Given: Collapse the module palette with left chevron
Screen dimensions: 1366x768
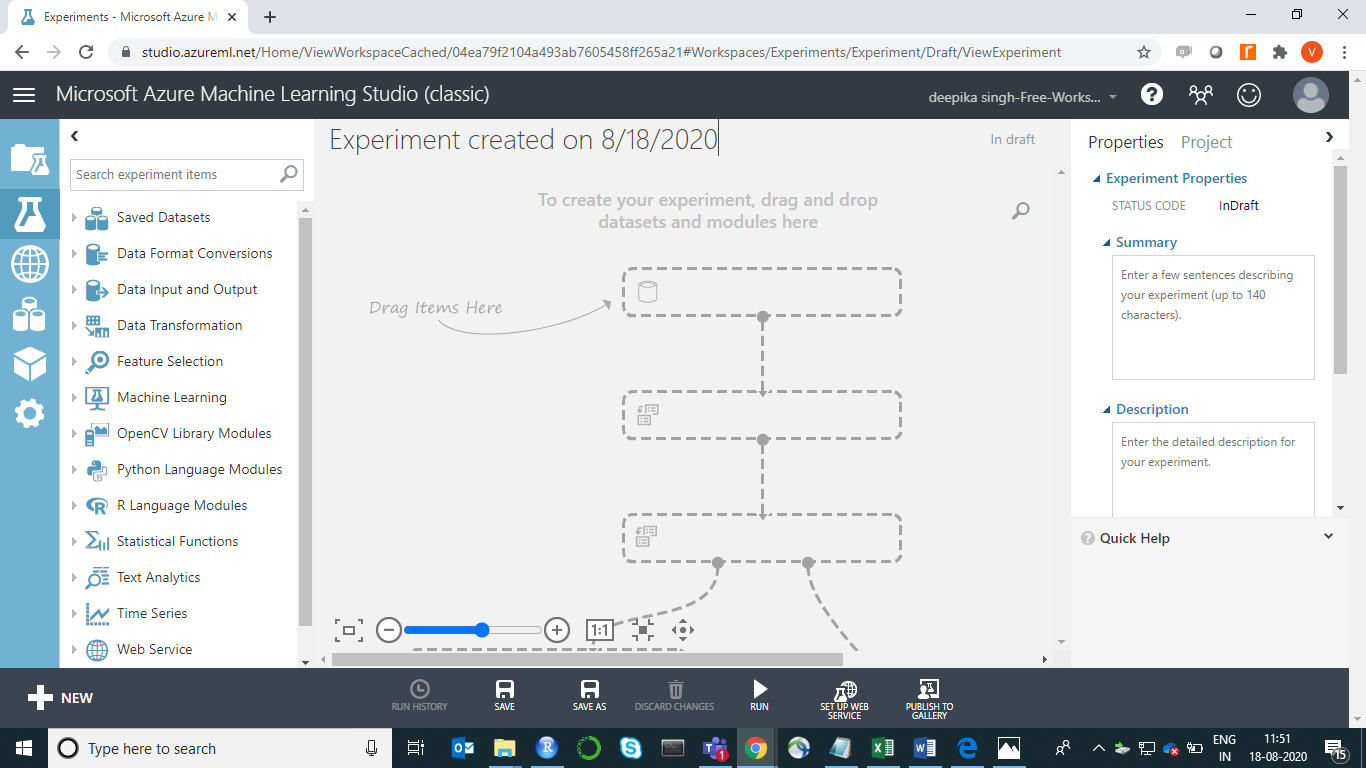Looking at the screenshot, I should click(75, 137).
